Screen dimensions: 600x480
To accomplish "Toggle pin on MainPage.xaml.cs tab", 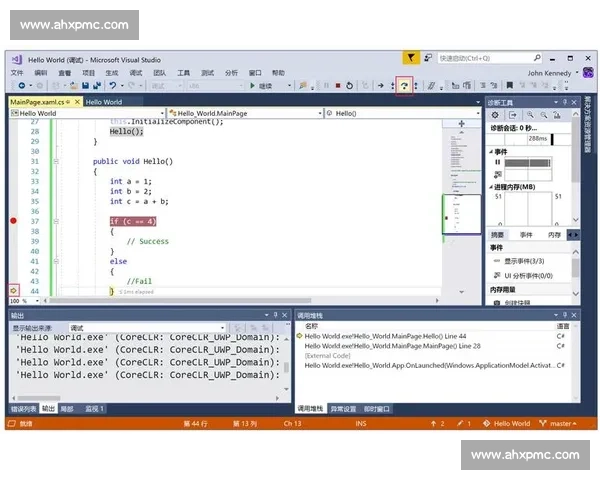I will tap(68, 102).
